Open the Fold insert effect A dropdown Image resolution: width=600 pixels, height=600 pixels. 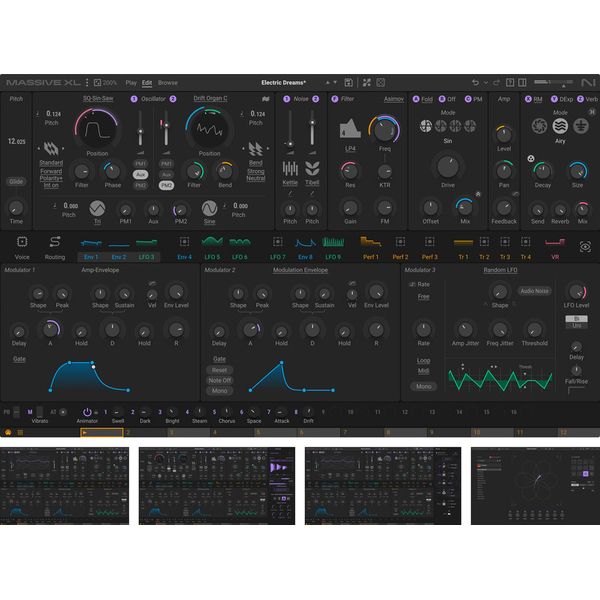[x=427, y=99]
